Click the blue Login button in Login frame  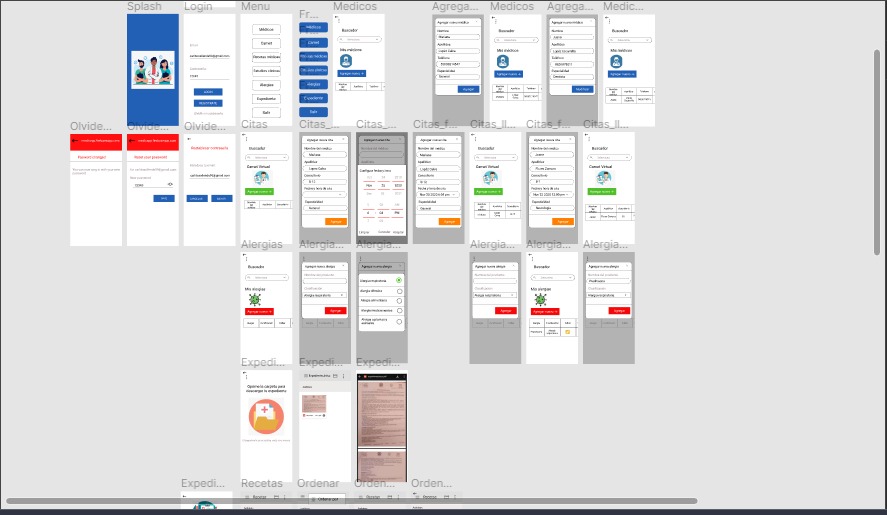[208, 92]
